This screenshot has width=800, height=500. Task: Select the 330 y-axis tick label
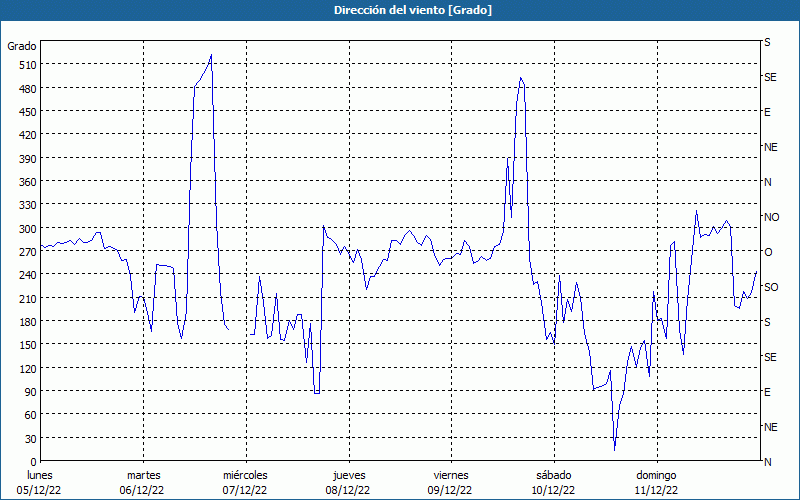28,205
